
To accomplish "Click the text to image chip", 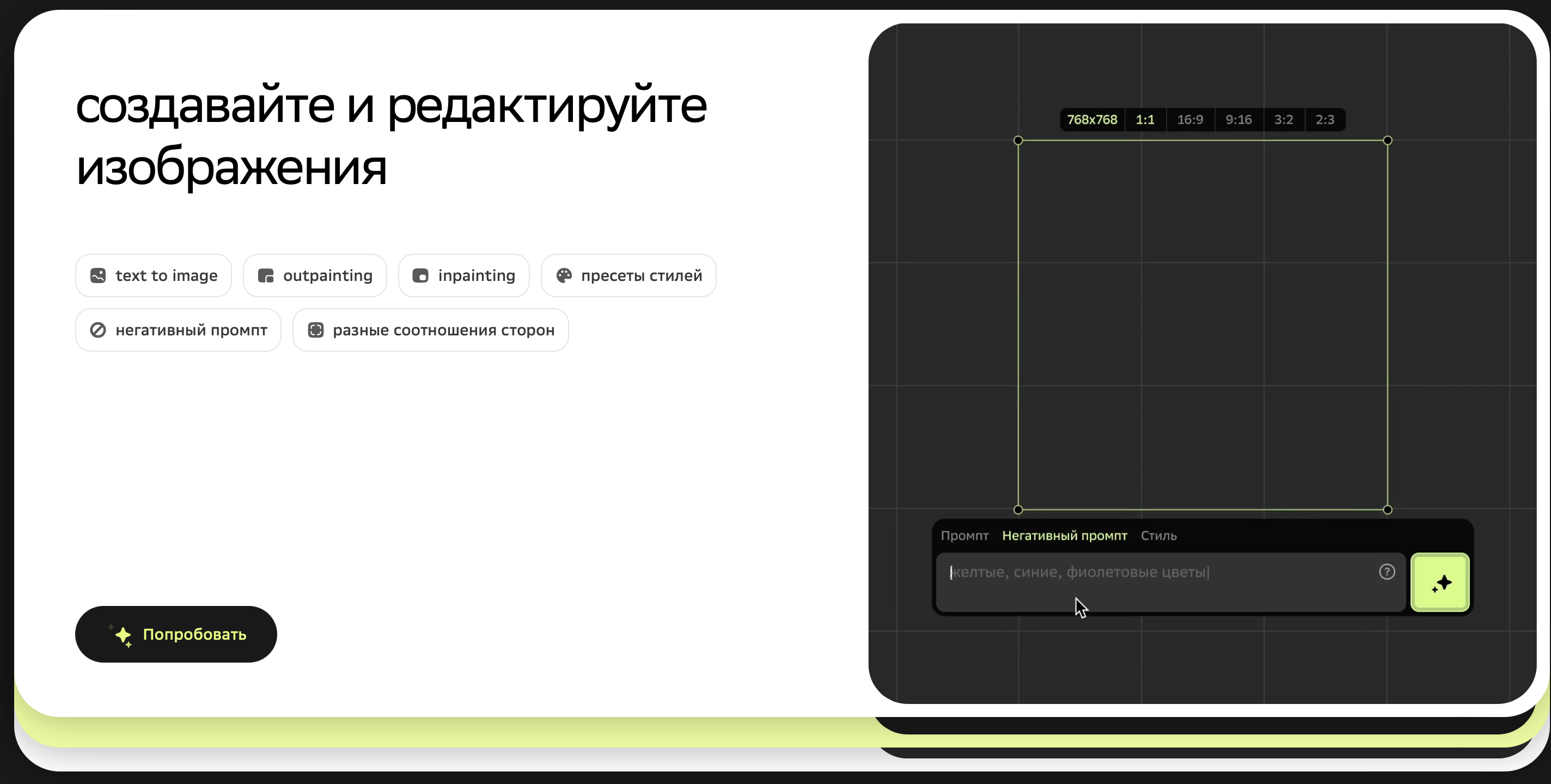I will click(154, 276).
